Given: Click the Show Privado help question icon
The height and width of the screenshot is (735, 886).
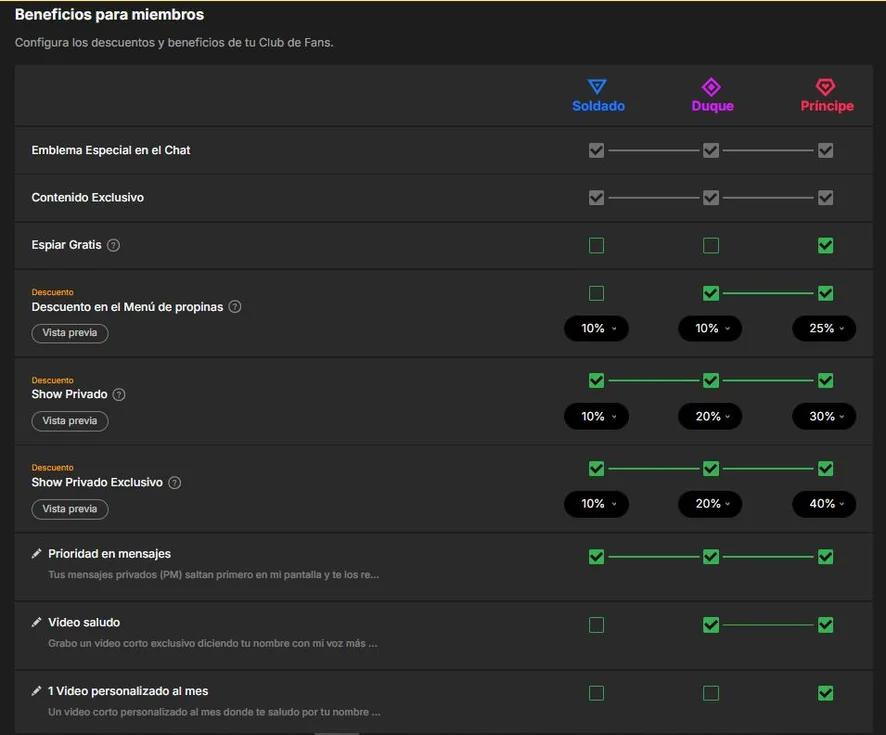Looking at the screenshot, I should pos(119,394).
